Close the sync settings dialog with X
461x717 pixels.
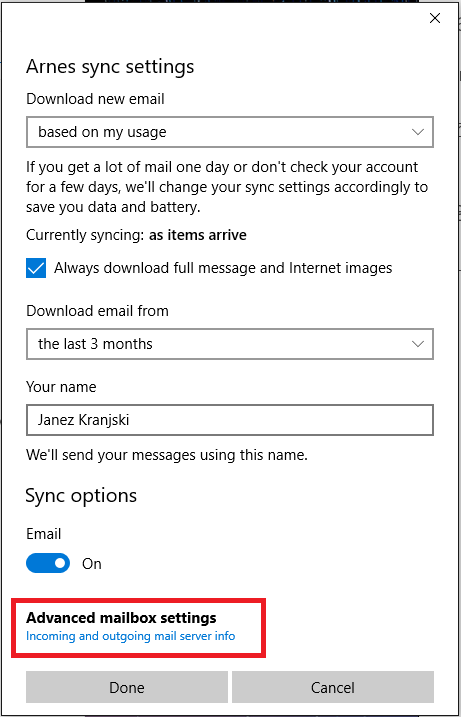pyautogui.click(x=434, y=18)
